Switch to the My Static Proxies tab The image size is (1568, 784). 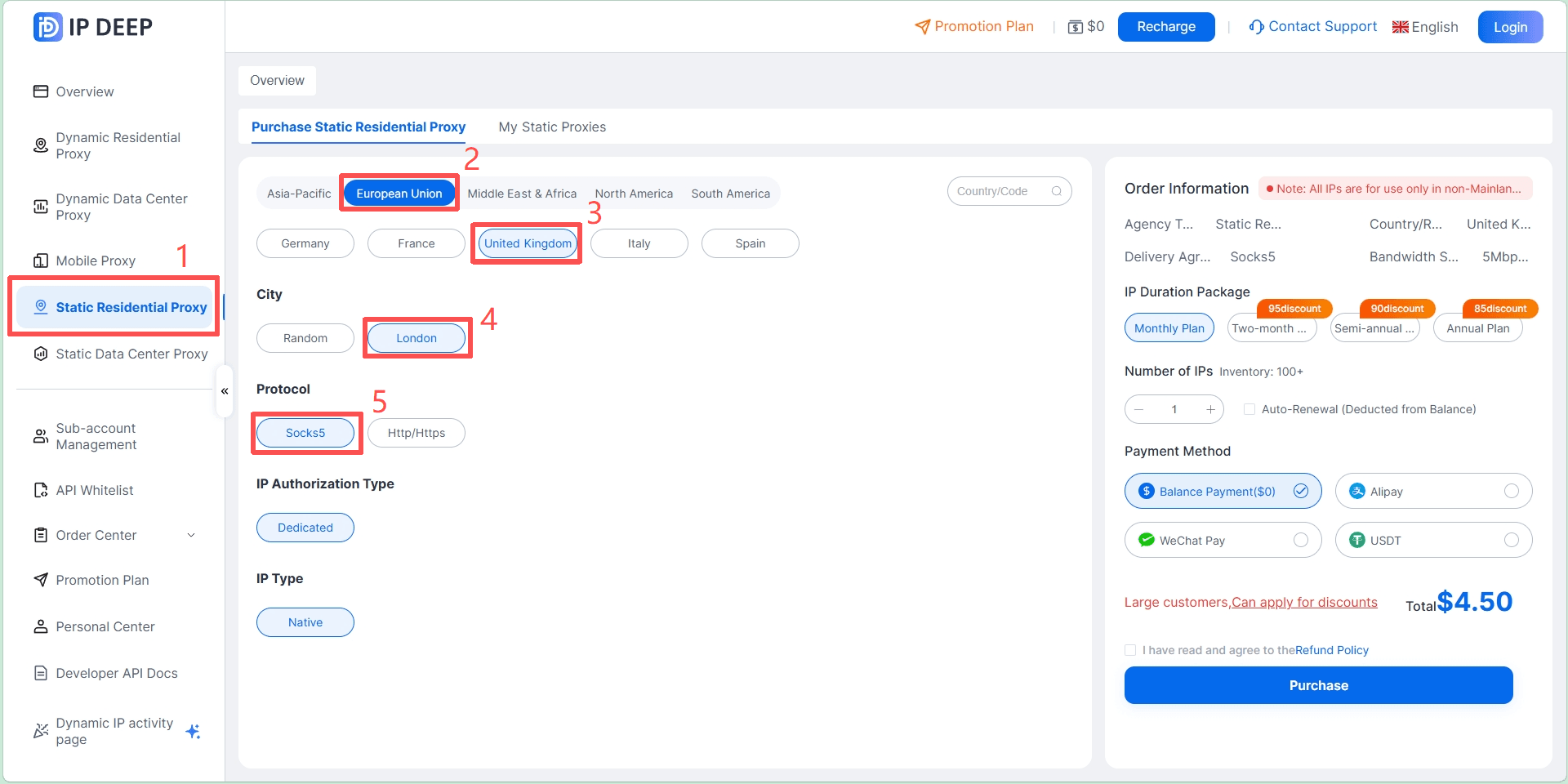coord(552,127)
